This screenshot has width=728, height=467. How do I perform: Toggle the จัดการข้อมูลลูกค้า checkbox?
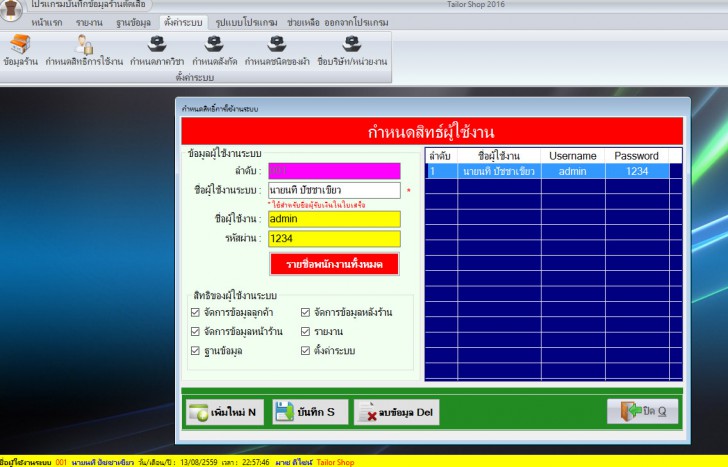point(195,312)
